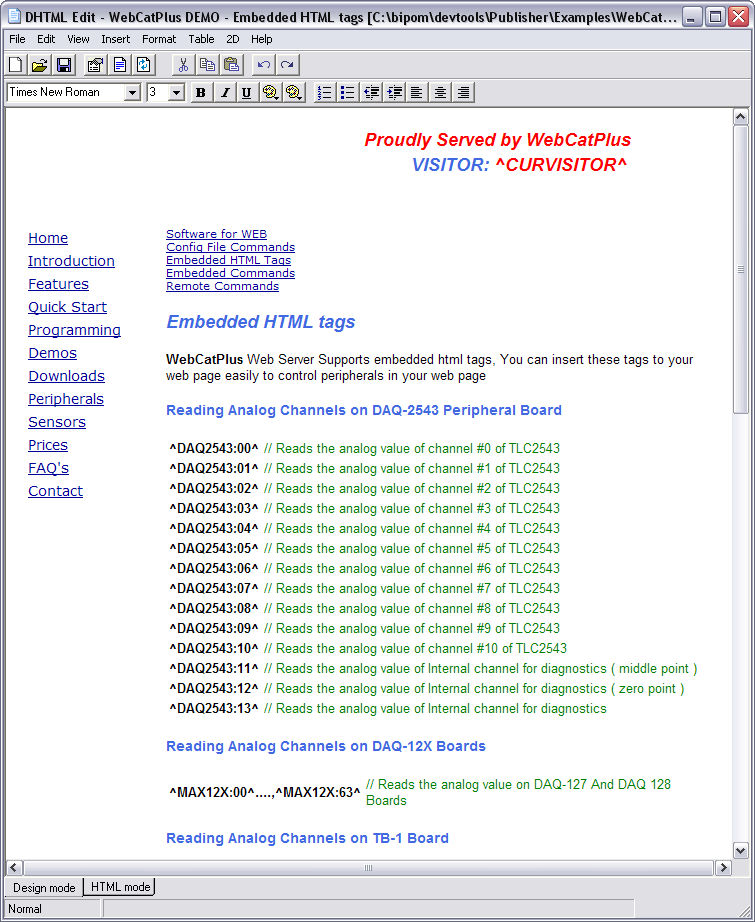Toggle italic formatting
The image size is (755, 922).
[225, 92]
